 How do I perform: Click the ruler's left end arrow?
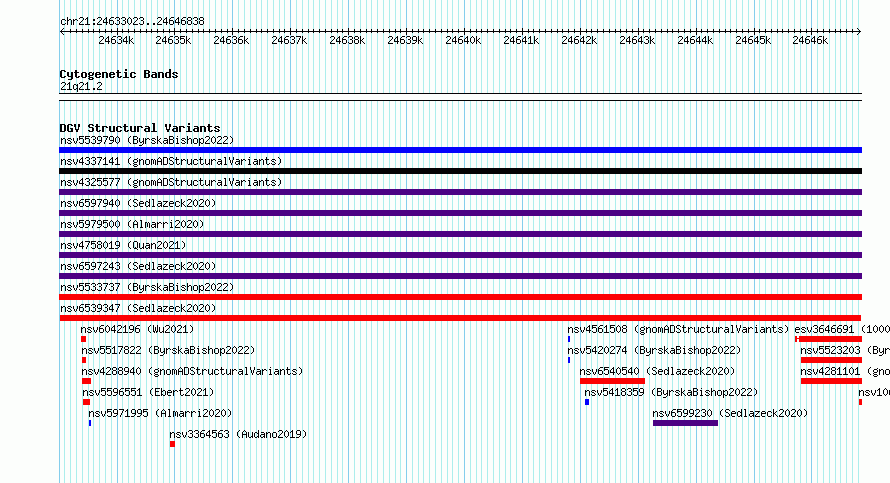[x=62, y=32]
